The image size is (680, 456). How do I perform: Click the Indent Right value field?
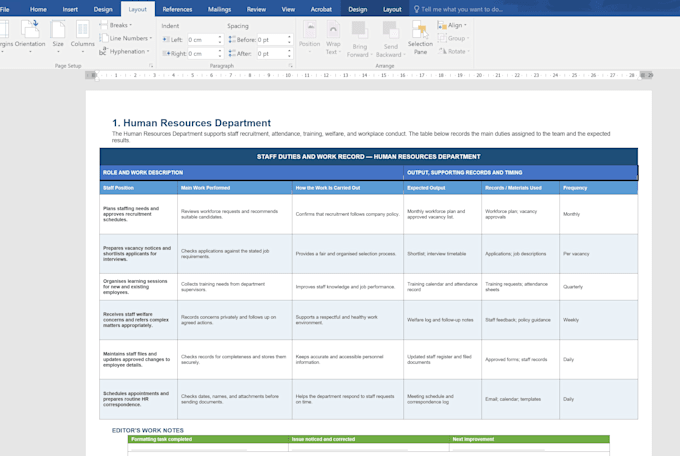point(202,54)
